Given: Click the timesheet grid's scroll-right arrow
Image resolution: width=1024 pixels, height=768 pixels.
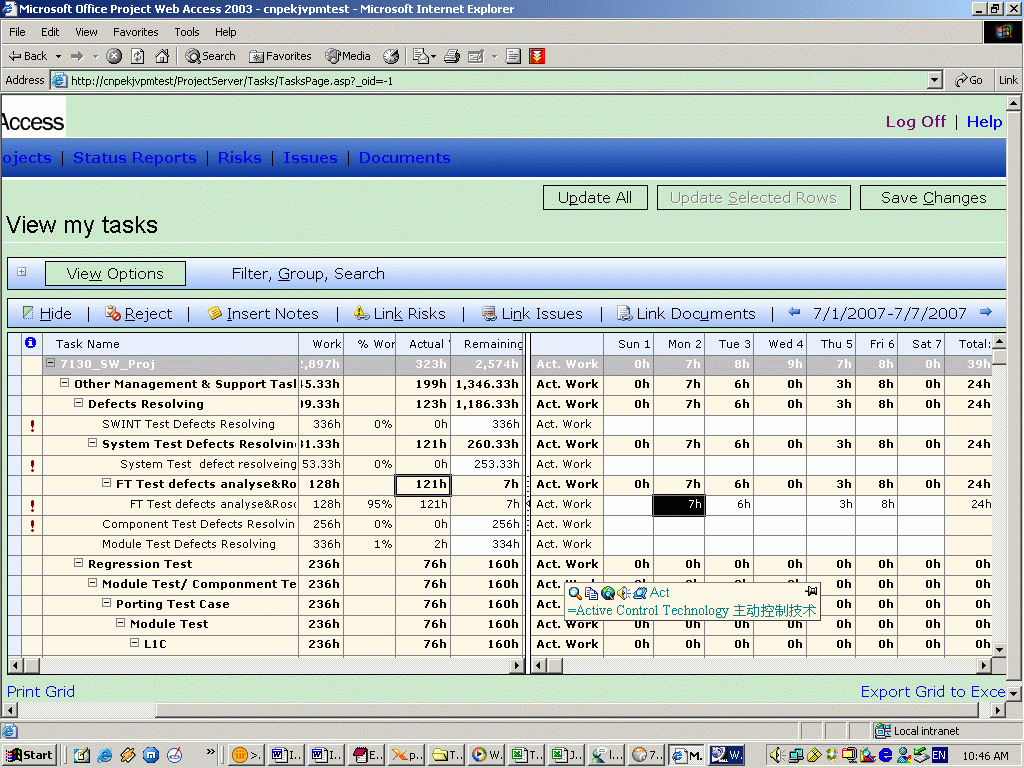Looking at the screenshot, I should pyautogui.click(x=984, y=665).
